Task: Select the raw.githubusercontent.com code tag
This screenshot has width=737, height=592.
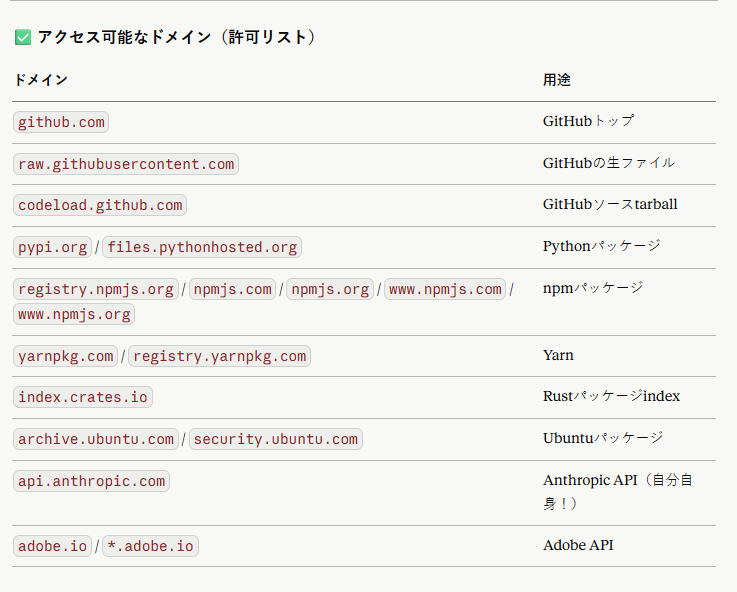Action: (x=126, y=164)
